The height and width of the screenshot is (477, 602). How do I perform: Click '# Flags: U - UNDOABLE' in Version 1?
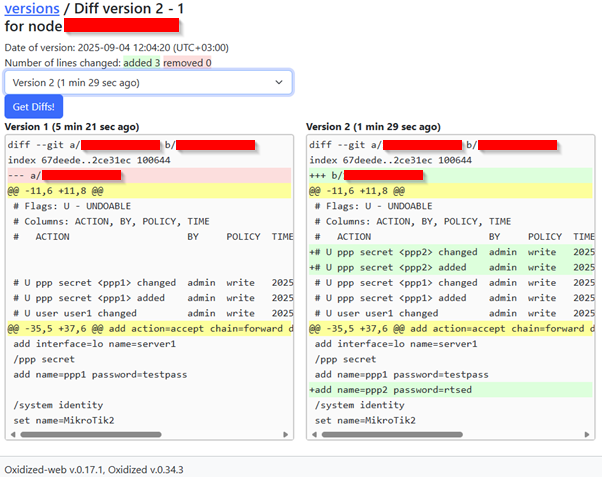72,206
